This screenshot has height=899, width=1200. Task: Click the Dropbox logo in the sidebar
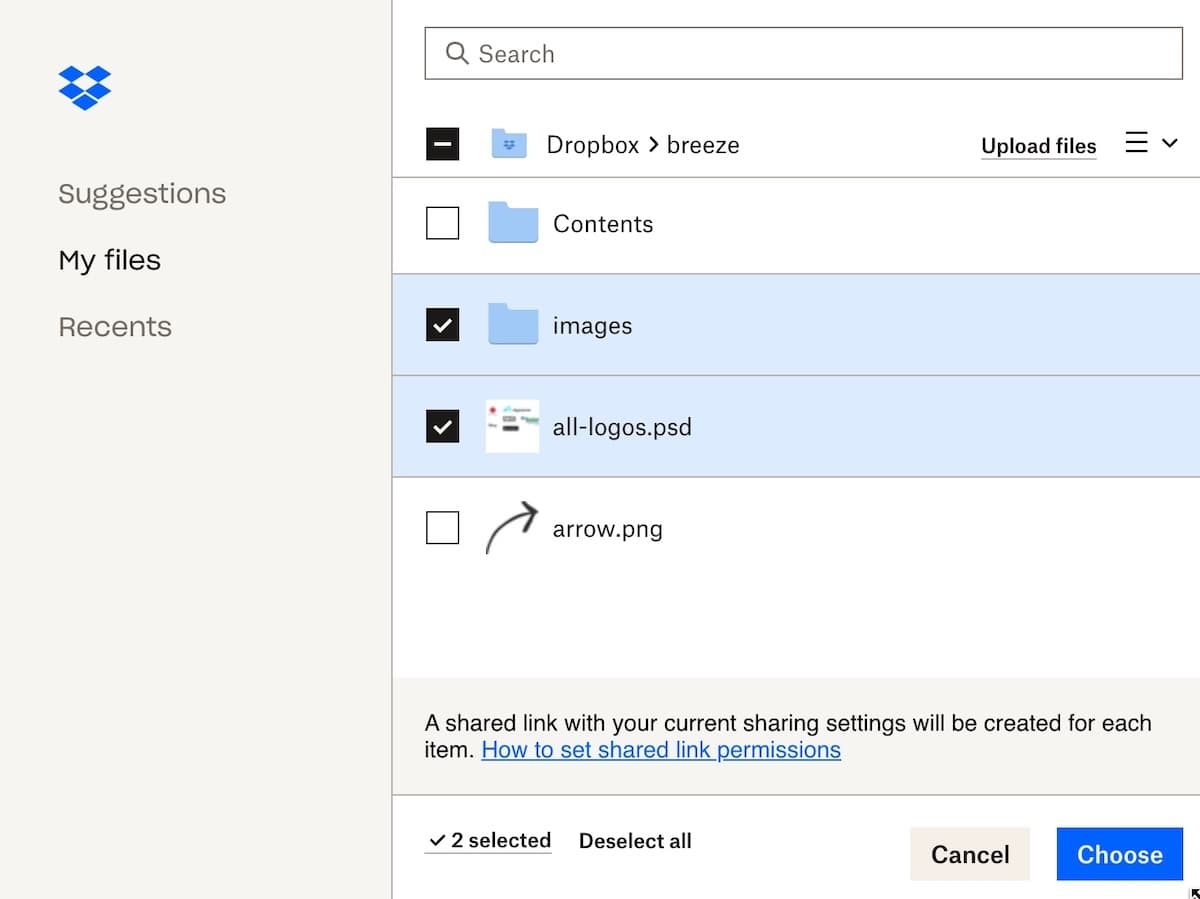tap(84, 88)
